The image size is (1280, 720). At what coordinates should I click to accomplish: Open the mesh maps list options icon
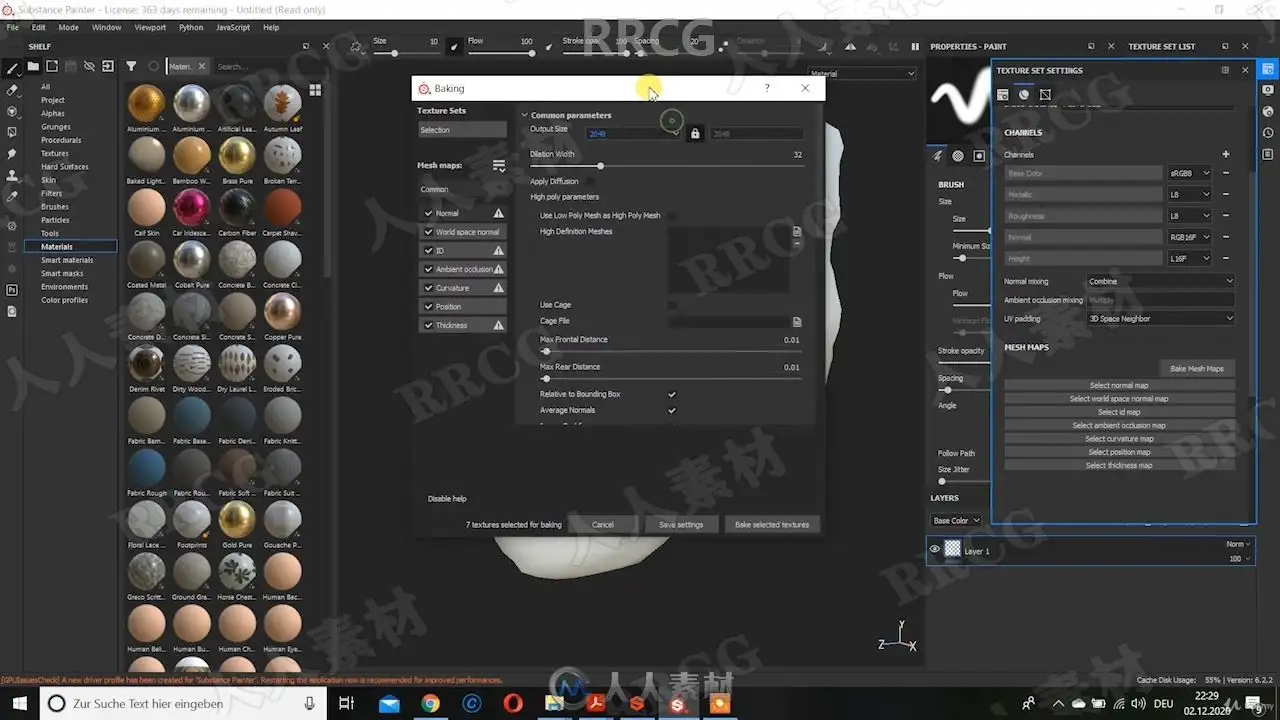pyautogui.click(x=499, y=165)
